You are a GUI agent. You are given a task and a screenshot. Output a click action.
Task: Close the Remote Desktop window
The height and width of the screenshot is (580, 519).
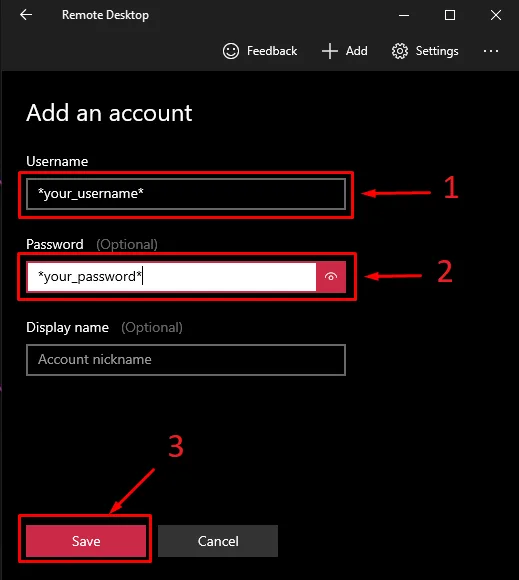click(496, 15)
